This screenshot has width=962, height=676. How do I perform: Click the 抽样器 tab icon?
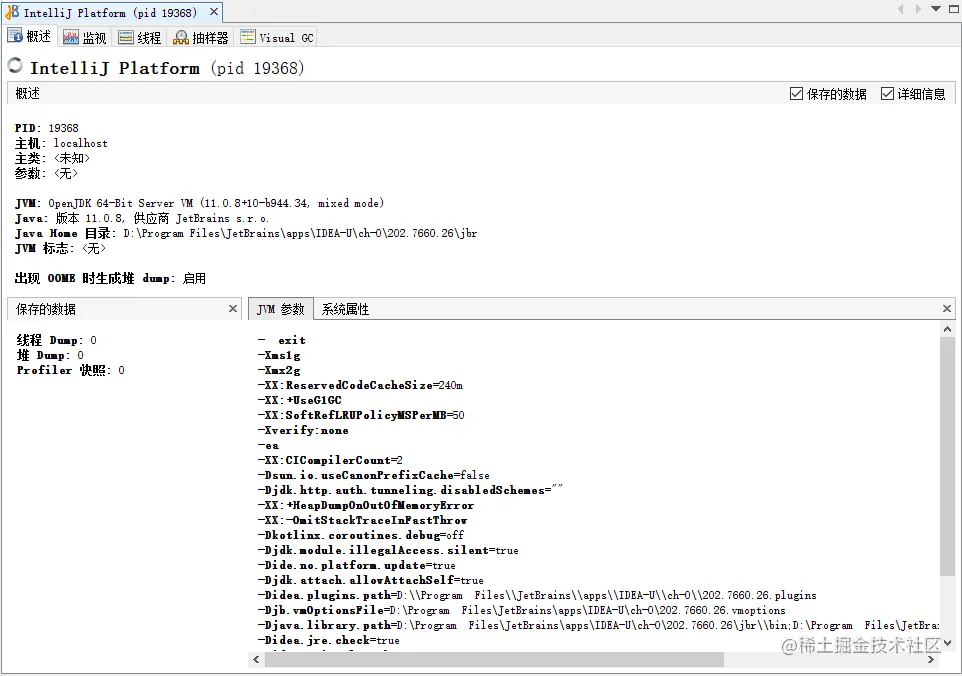tap(180, 38)
